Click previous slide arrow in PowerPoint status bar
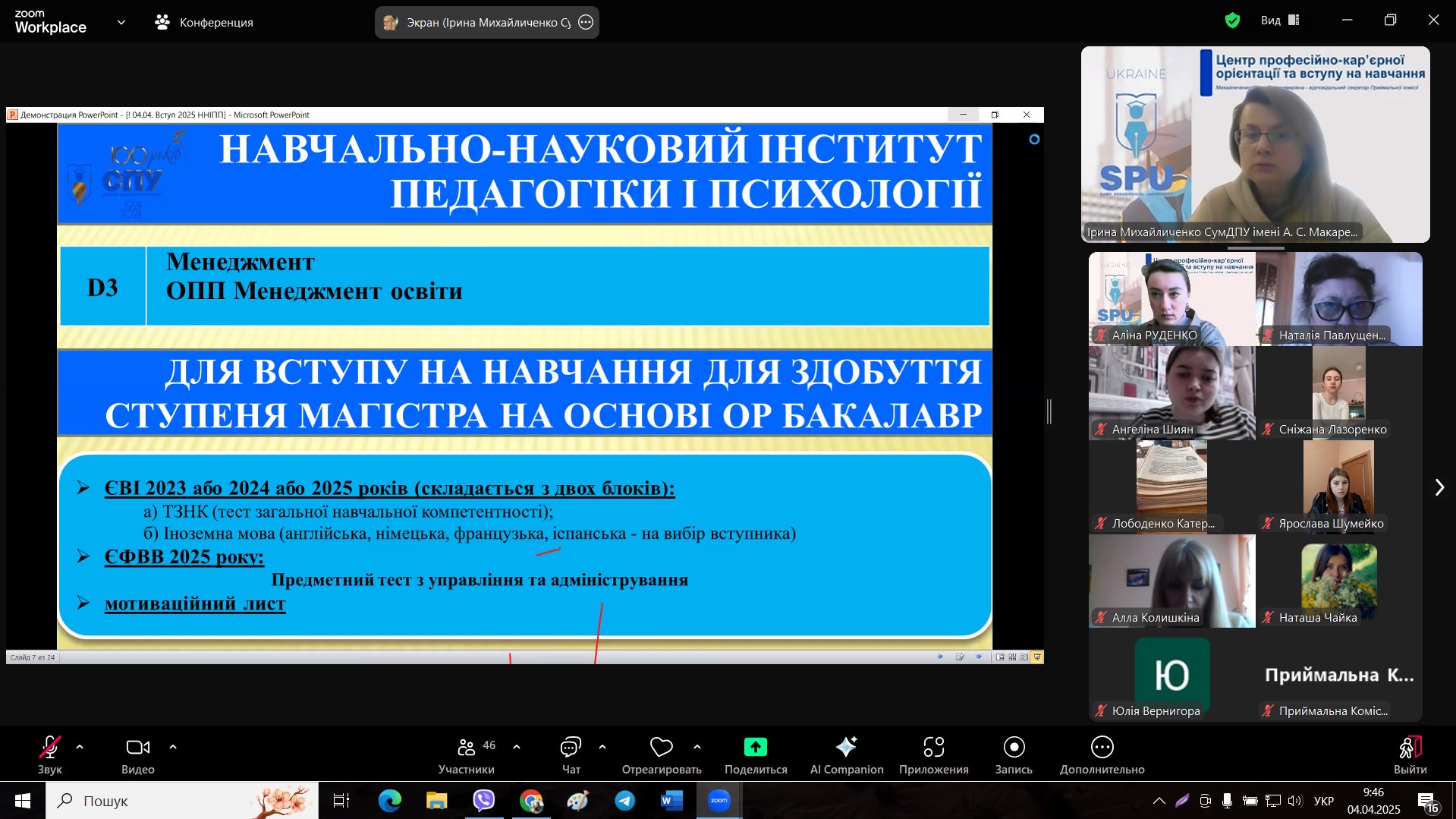Image resolution: width=1456 pixels, height=819 pixels. [941, 657]
